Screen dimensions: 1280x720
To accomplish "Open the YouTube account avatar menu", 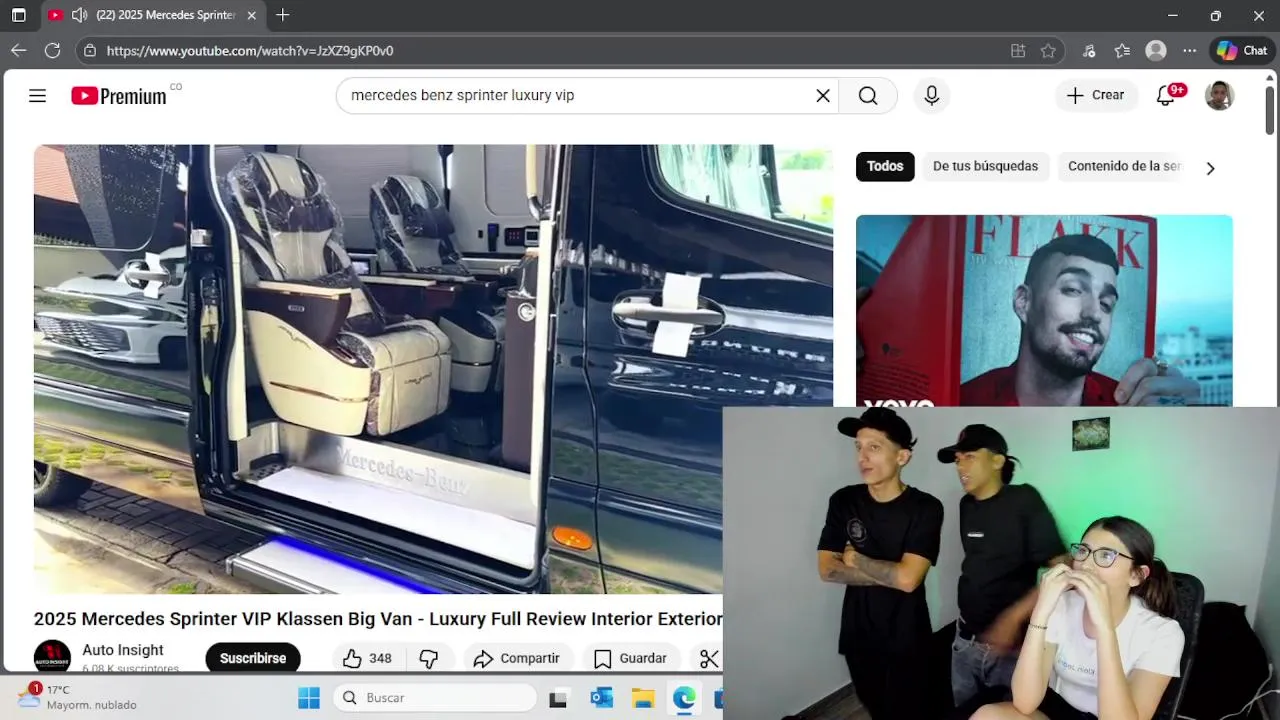I will click(1219, 96).
